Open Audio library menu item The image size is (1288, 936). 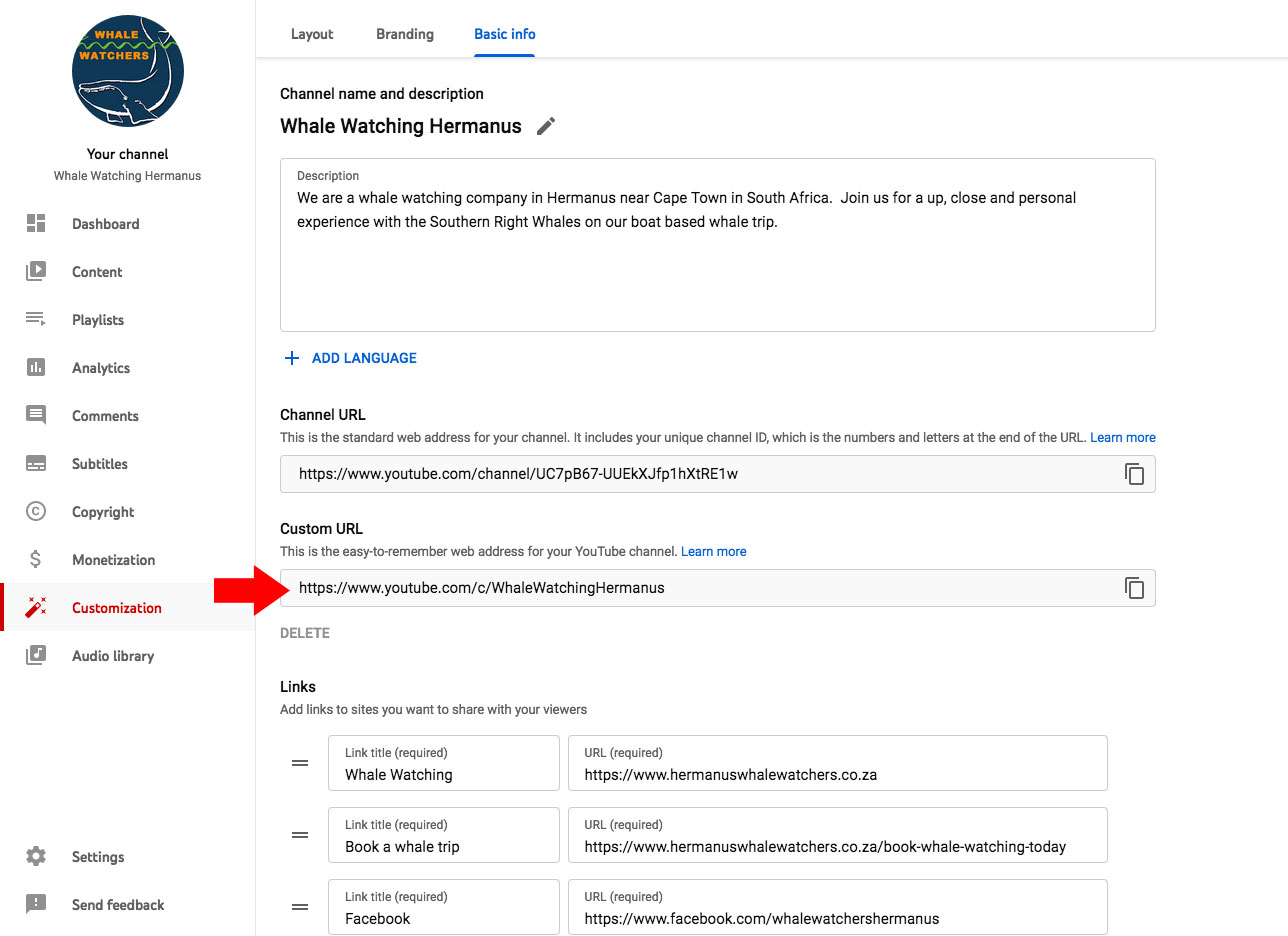[113, 656]
